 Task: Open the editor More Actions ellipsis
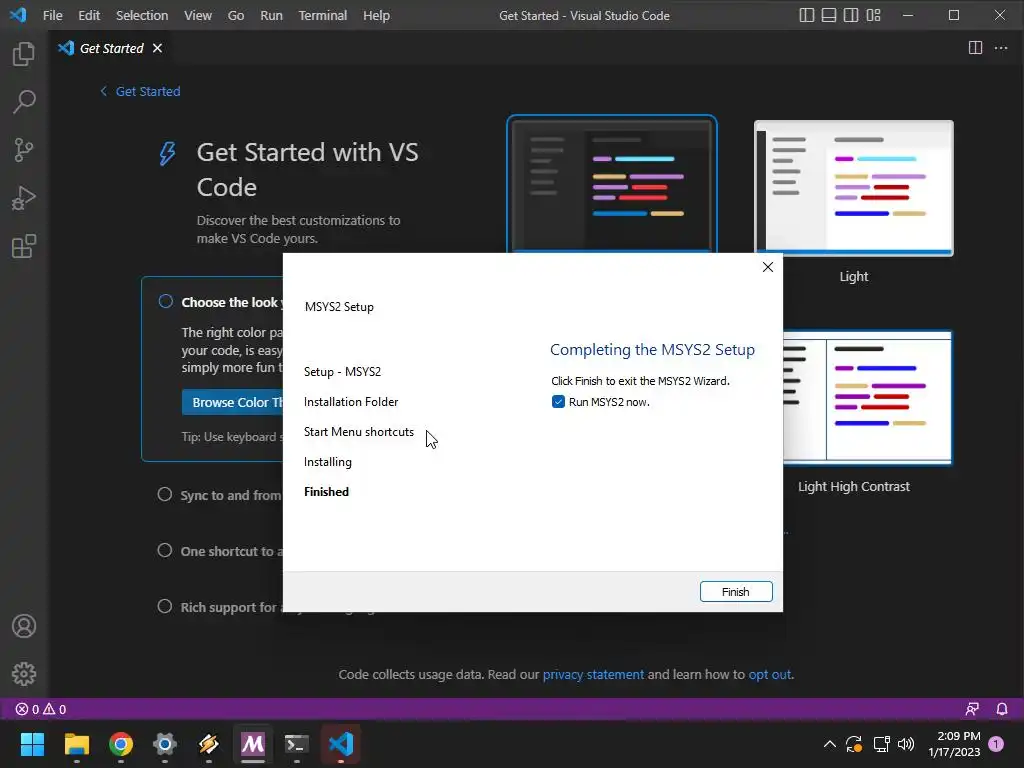coord(1000,48)
